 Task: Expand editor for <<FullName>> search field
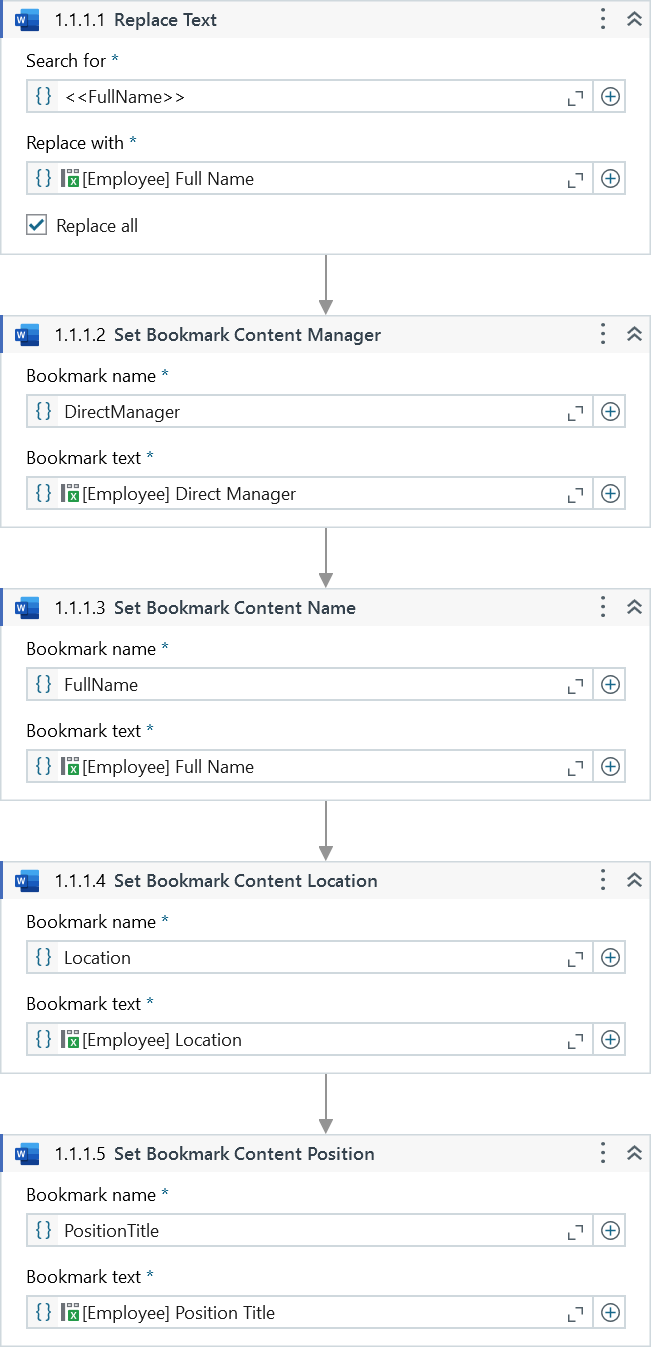click(575, 97)
